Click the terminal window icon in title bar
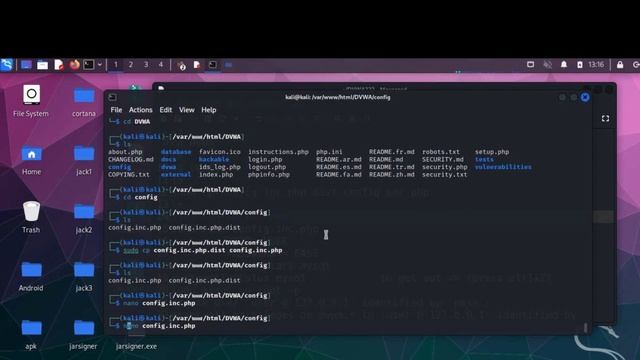The image size is (640, 360). tap(112, 97)
